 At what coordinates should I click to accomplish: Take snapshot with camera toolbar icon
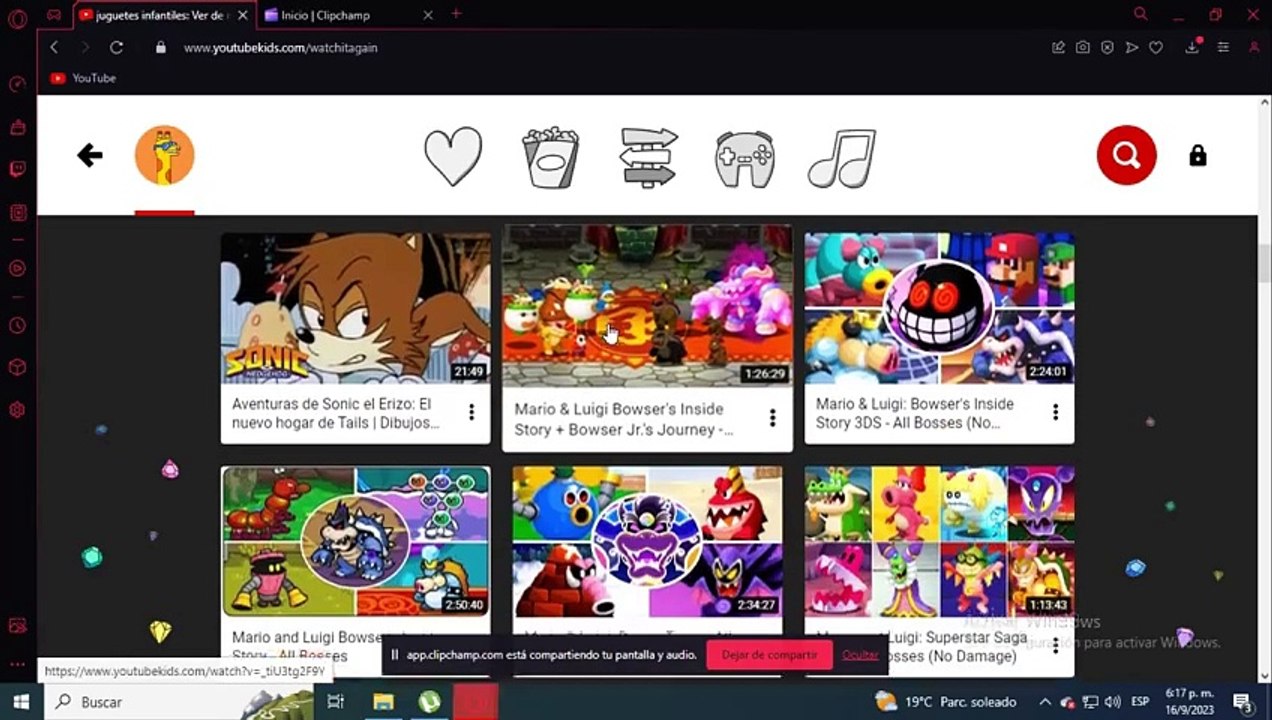click(1083, 47)
